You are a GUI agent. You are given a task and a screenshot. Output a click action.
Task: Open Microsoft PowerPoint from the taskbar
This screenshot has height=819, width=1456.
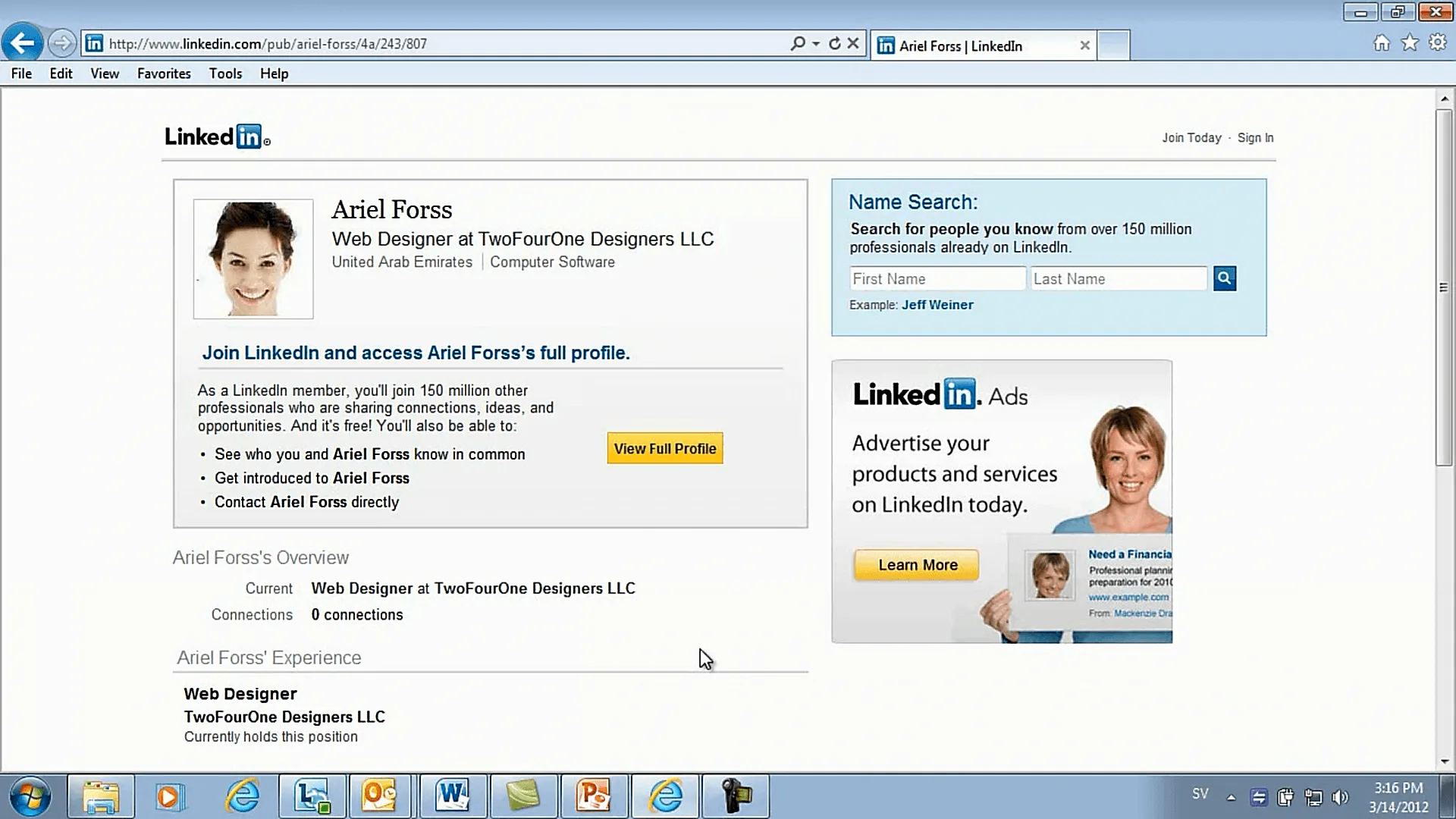click(x=594, y=796)
